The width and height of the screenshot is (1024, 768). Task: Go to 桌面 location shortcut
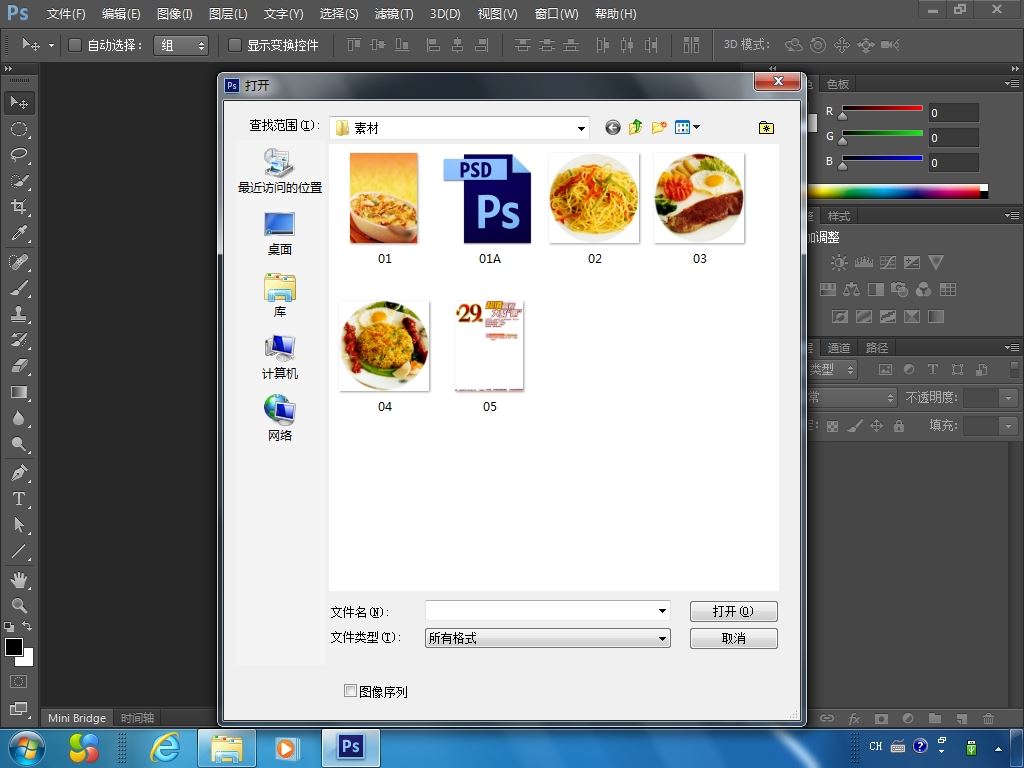(x=280, y=234)
